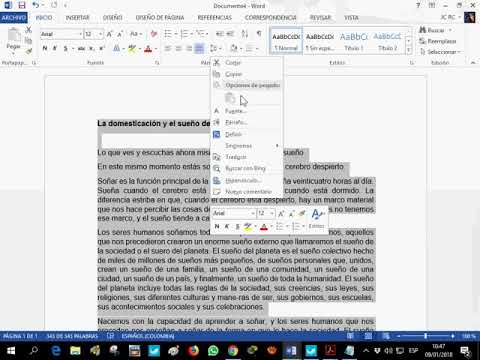Open the ARCHIVO tab

click(x=14, y=18)
